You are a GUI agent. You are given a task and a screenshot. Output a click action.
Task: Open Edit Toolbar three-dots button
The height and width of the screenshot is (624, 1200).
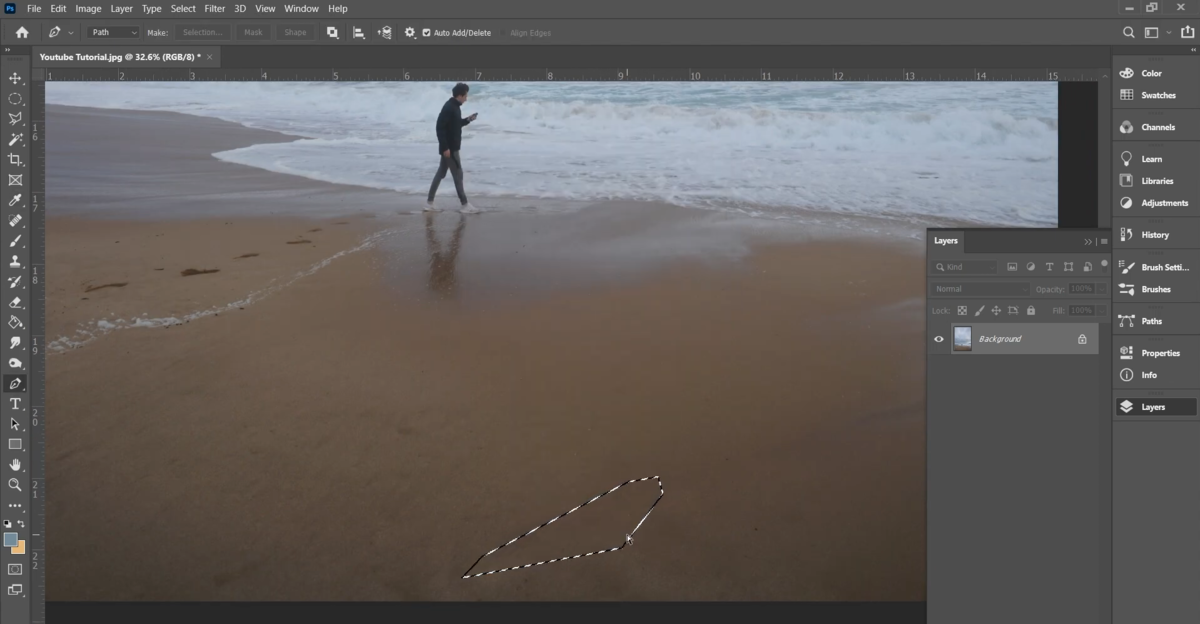coord(15,506)
